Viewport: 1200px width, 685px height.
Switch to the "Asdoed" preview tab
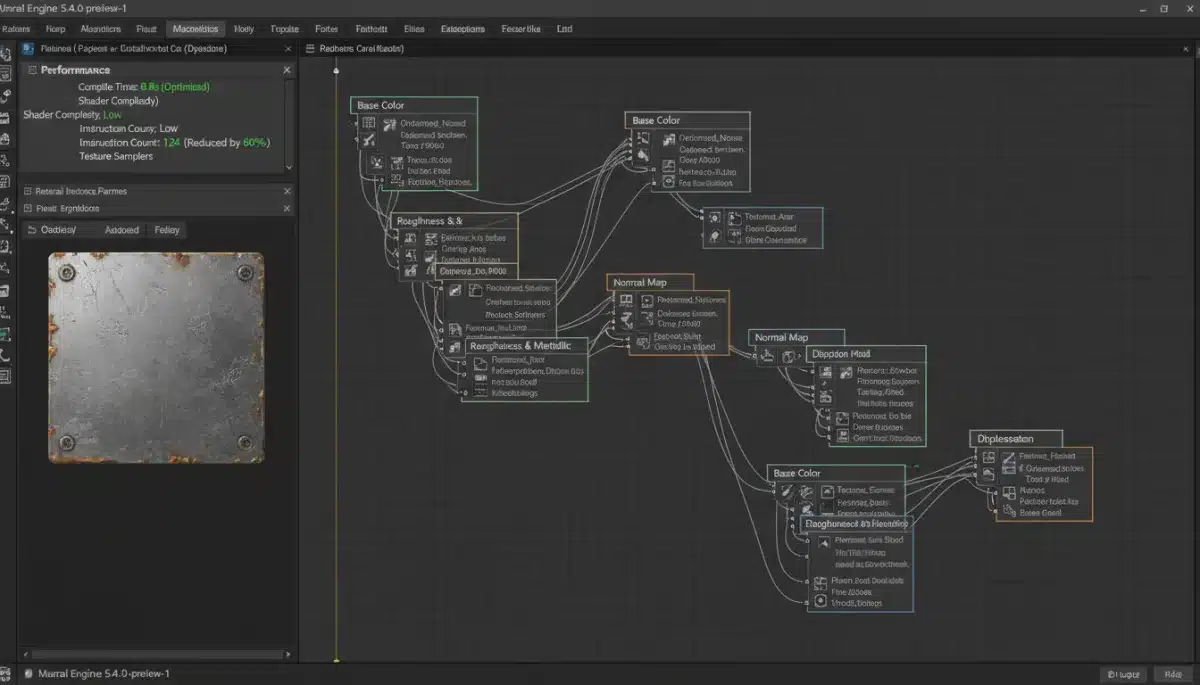point(122,229)
